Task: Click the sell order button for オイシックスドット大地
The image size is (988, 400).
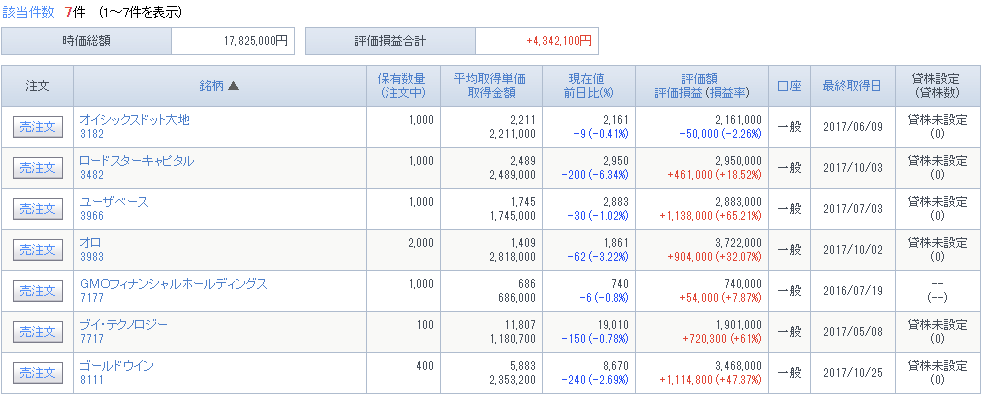Action: coord(38,127)
